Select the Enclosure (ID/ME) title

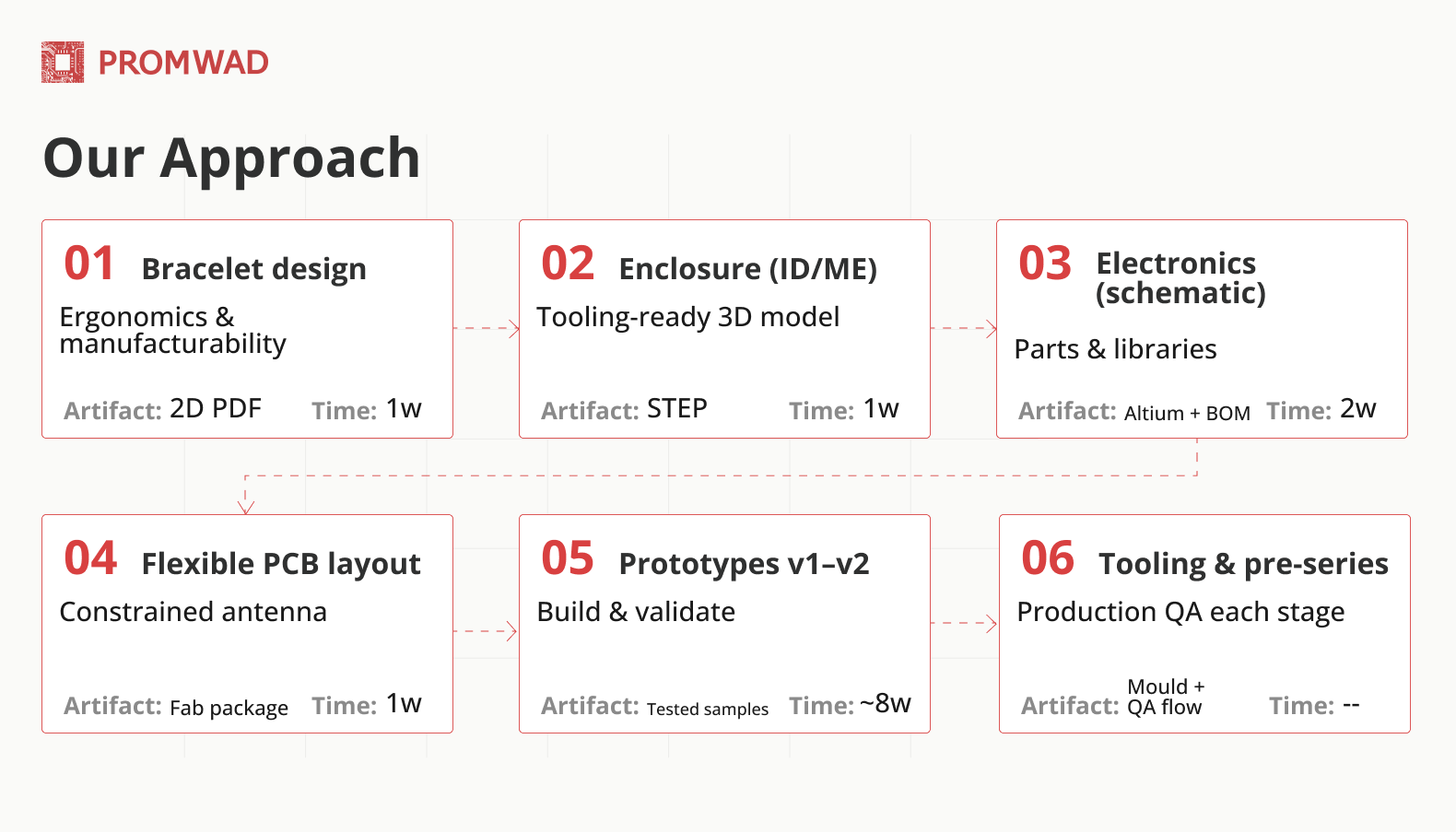click(747, 269)
